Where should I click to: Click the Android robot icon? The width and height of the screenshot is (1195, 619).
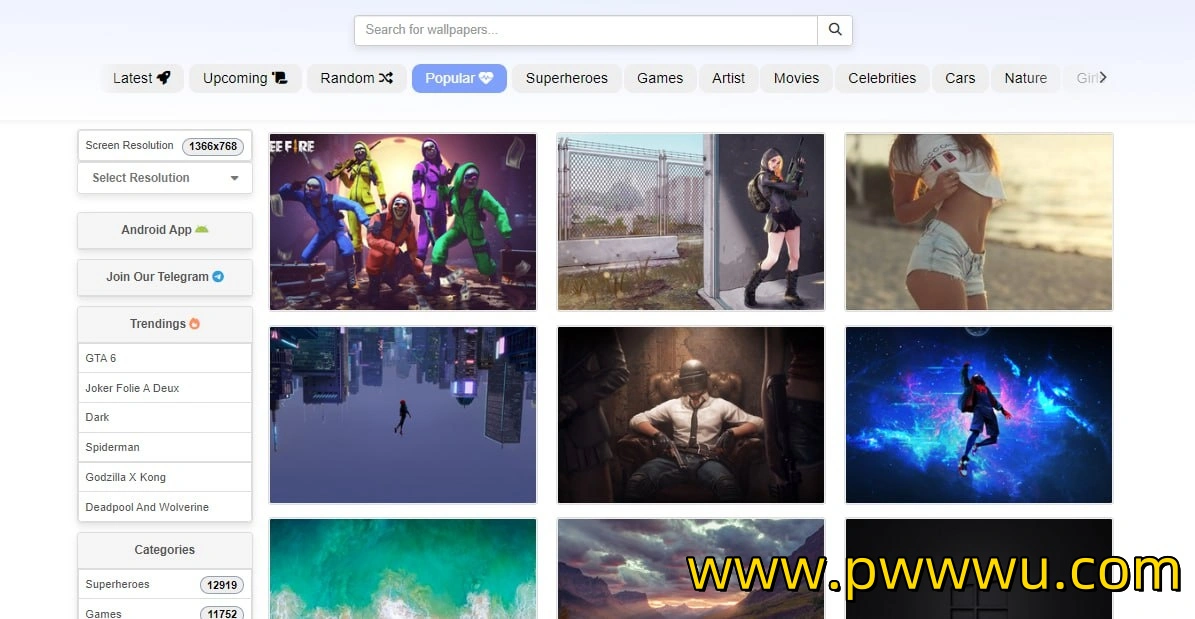(x=201, y=229)
